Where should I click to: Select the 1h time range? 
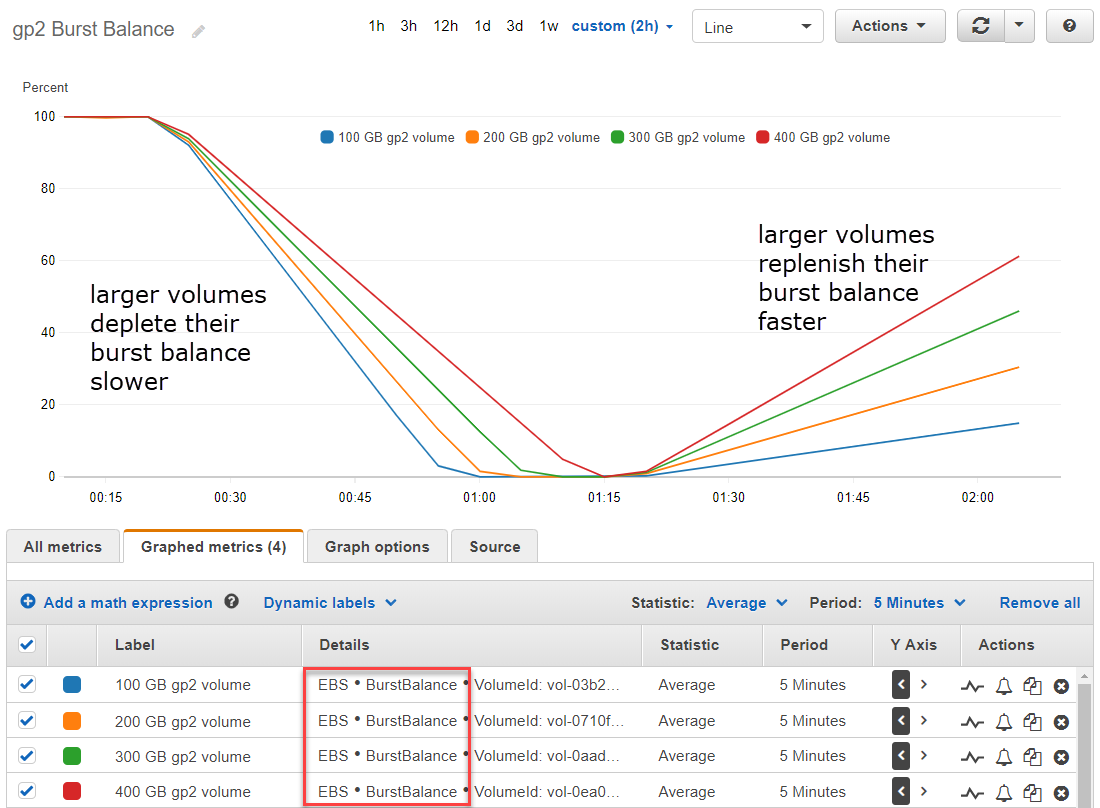tap(377, 26)
